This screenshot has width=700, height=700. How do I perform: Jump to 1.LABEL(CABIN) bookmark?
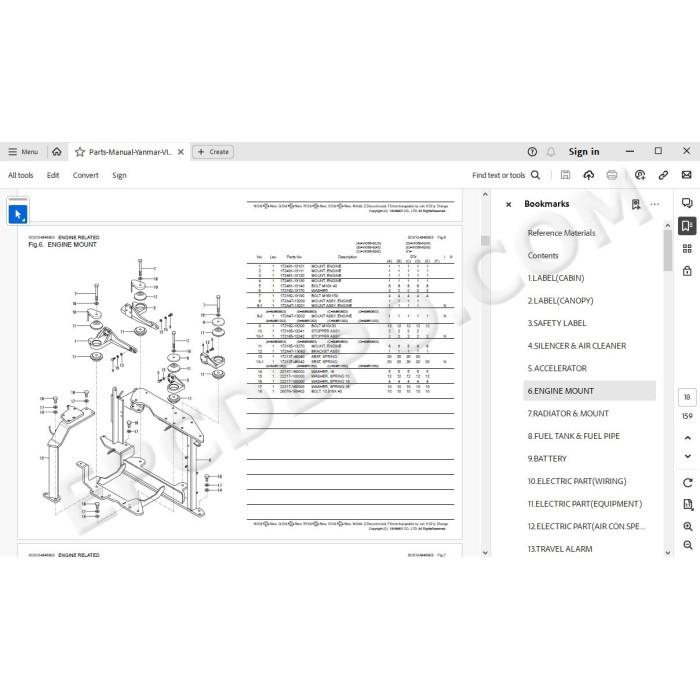pyautogui.click(x=555, y=278)
